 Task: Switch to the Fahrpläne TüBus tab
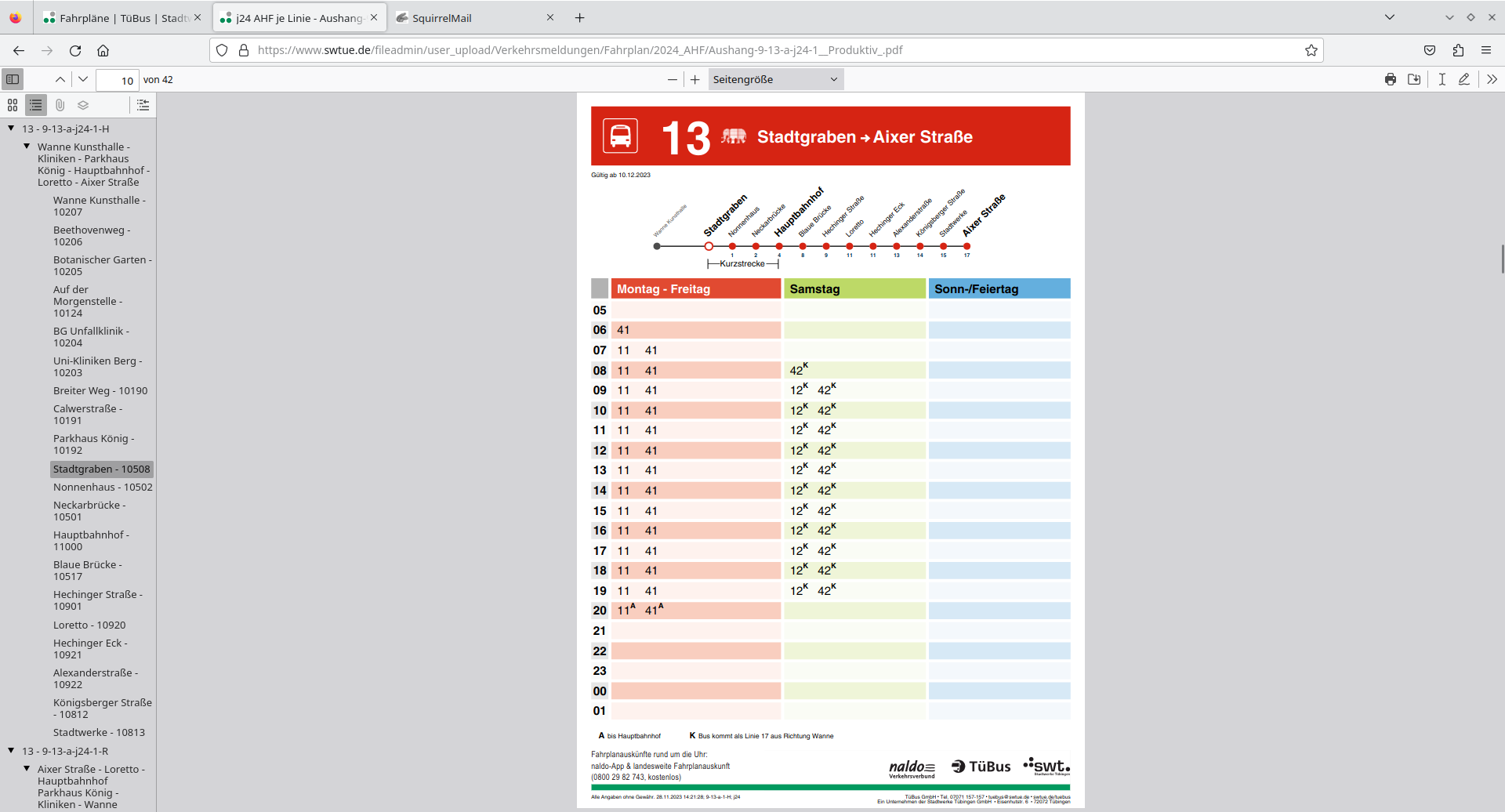116,18
